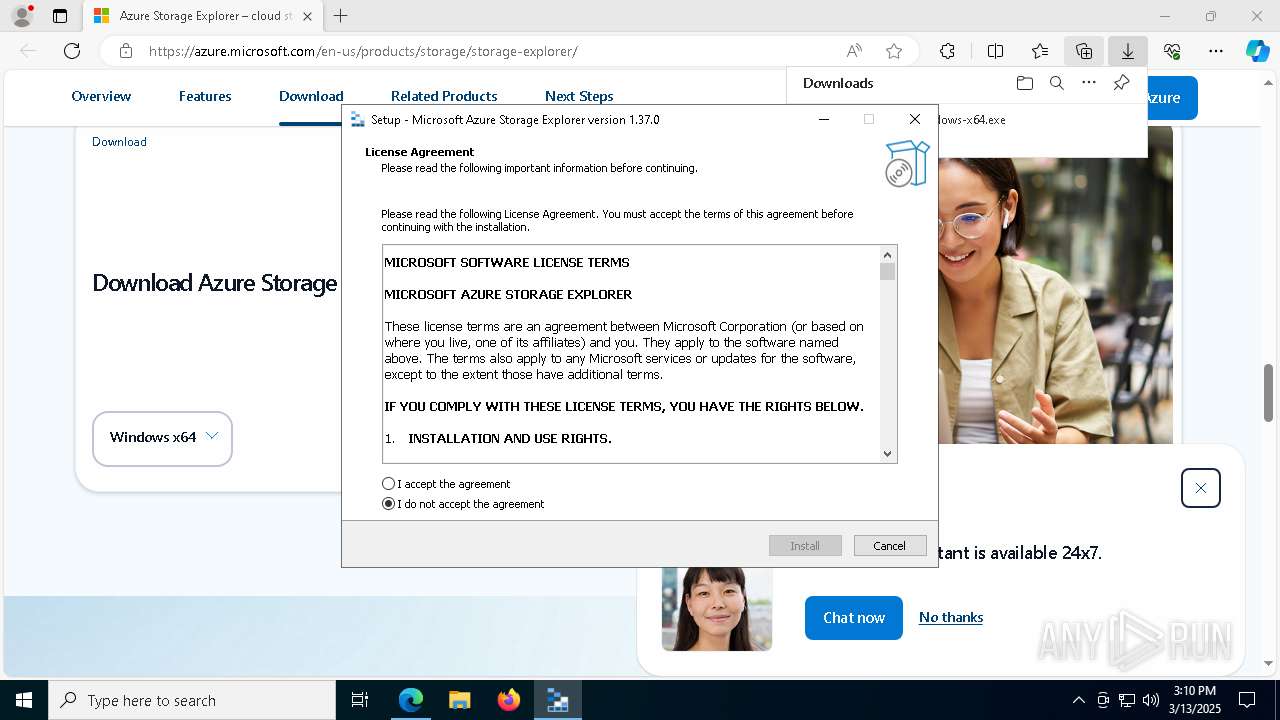
Task: Open a new browser tab
Action: point(341,16)
